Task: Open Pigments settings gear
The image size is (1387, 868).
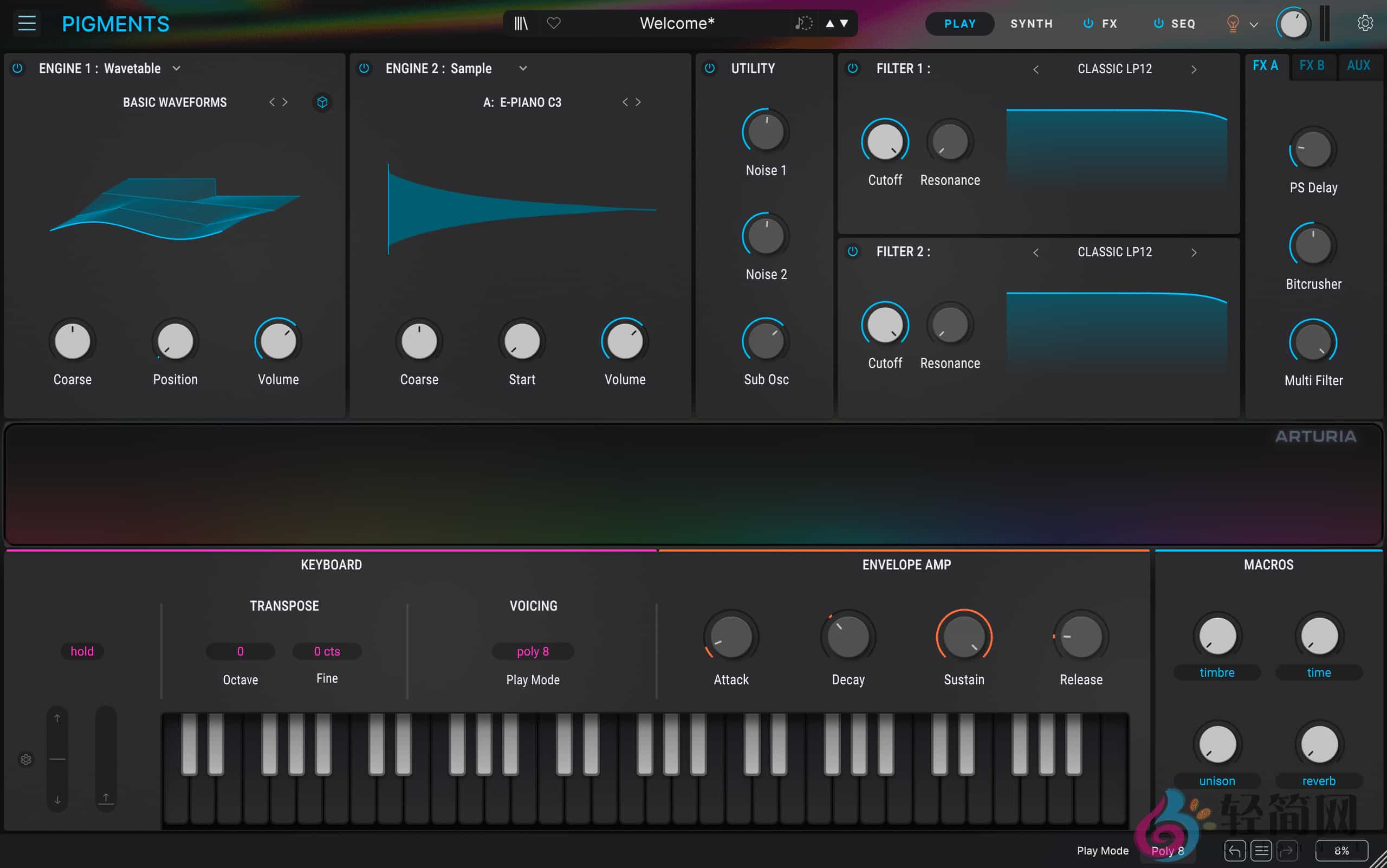Action: pos(1365,22)
